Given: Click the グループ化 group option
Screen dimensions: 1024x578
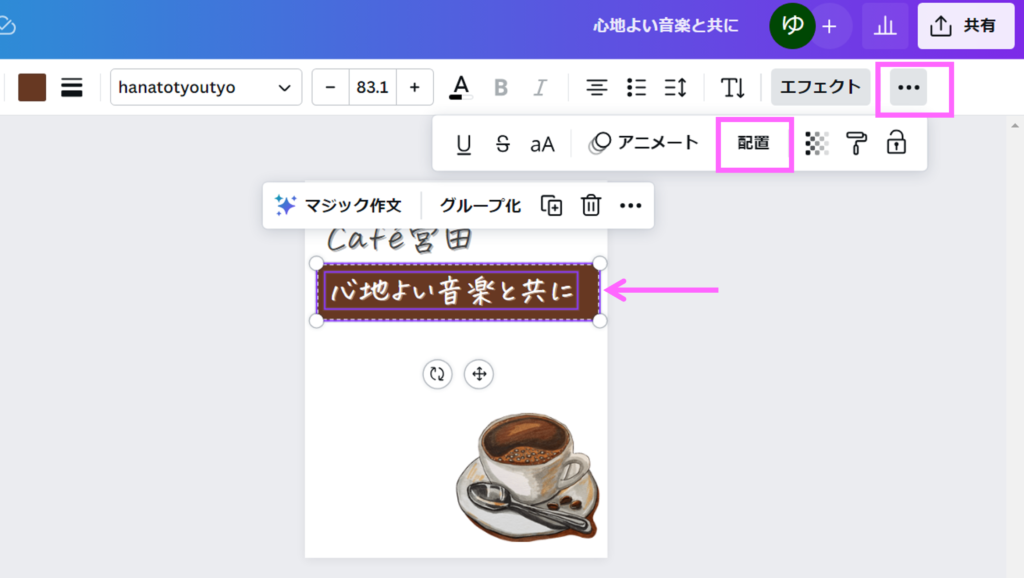Looking at the screenshot, I should (480, 205).
